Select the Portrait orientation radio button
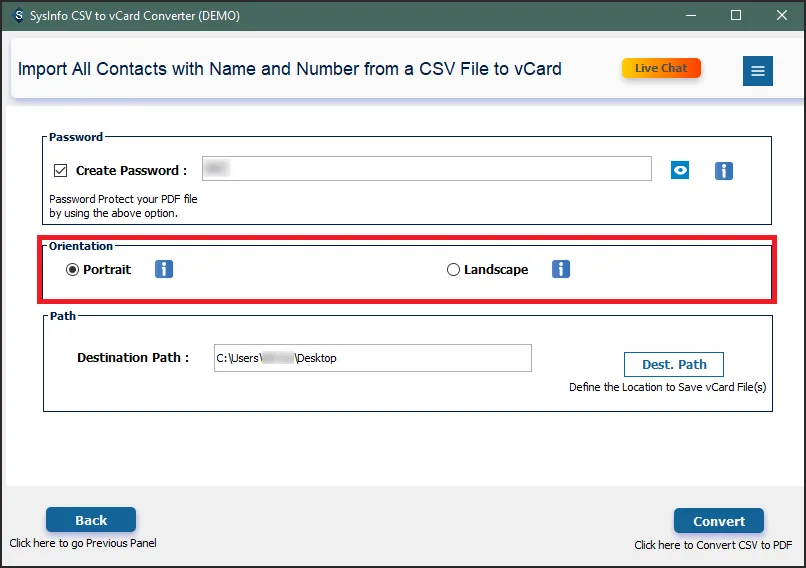The height and width of the screenshot is (568, 806). pos(72,269)
